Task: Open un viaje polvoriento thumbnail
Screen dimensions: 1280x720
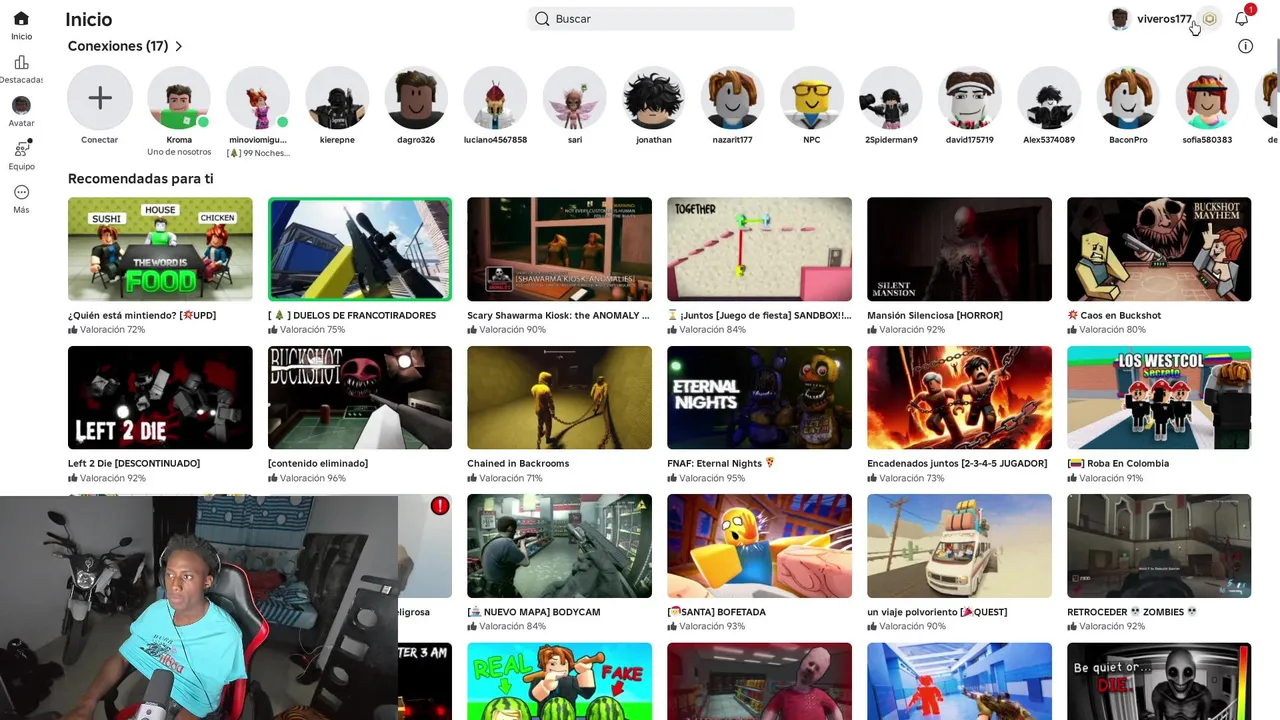Action: (x=959, y=546)
